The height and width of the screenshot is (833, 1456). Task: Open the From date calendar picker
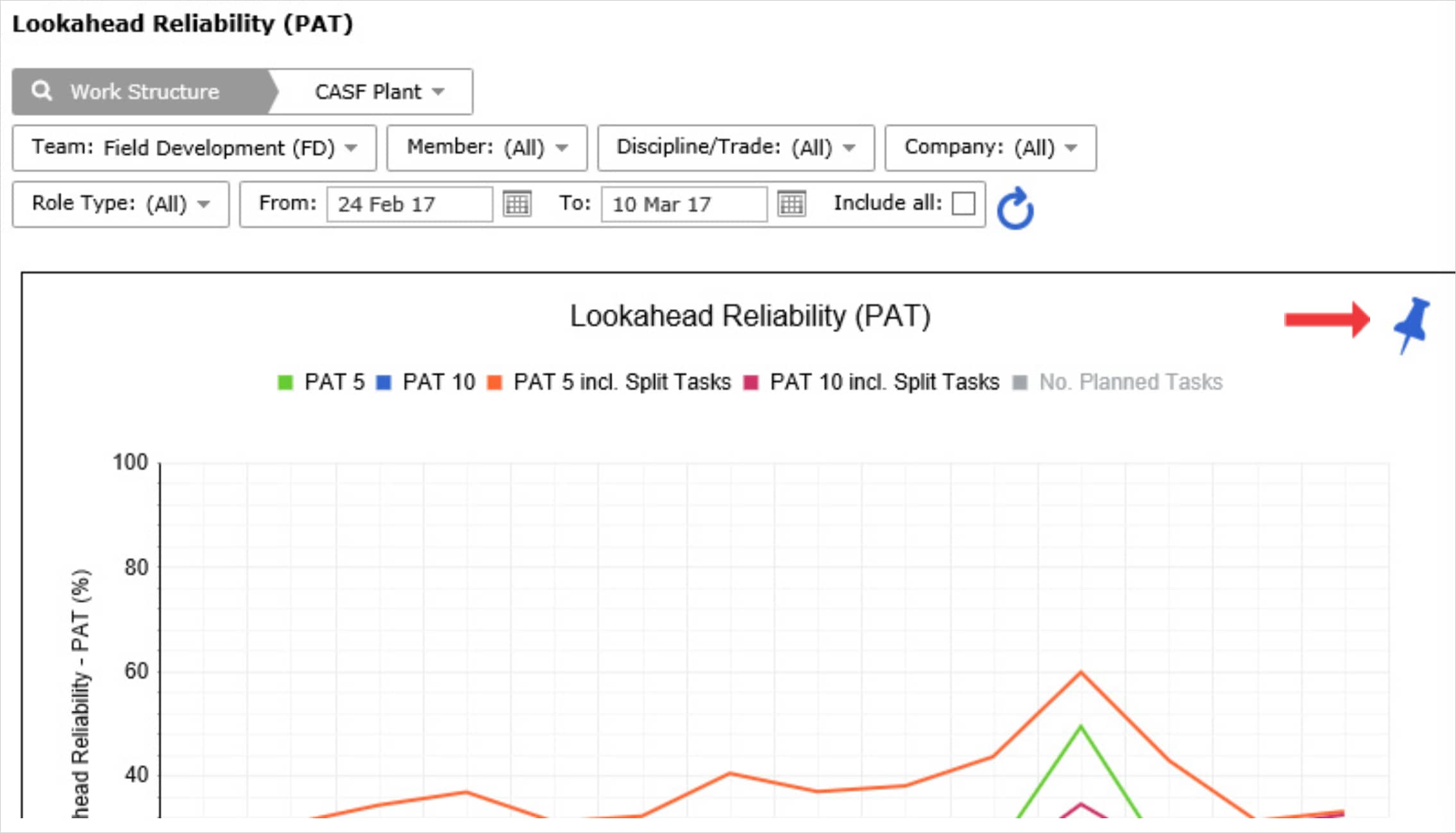click(517, 204)
